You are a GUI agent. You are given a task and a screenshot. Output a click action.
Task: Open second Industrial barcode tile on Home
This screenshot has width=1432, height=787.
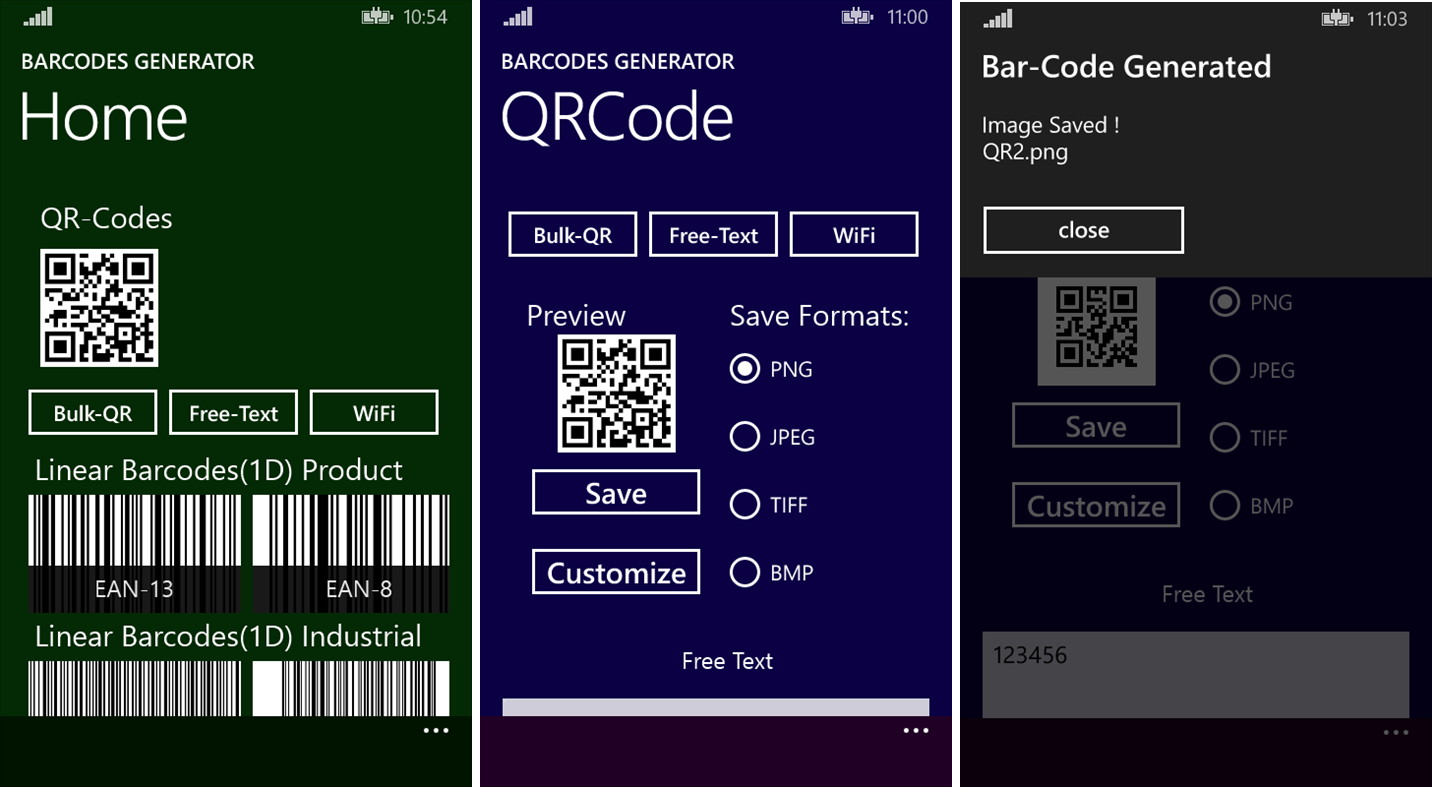tap(350, 688)
